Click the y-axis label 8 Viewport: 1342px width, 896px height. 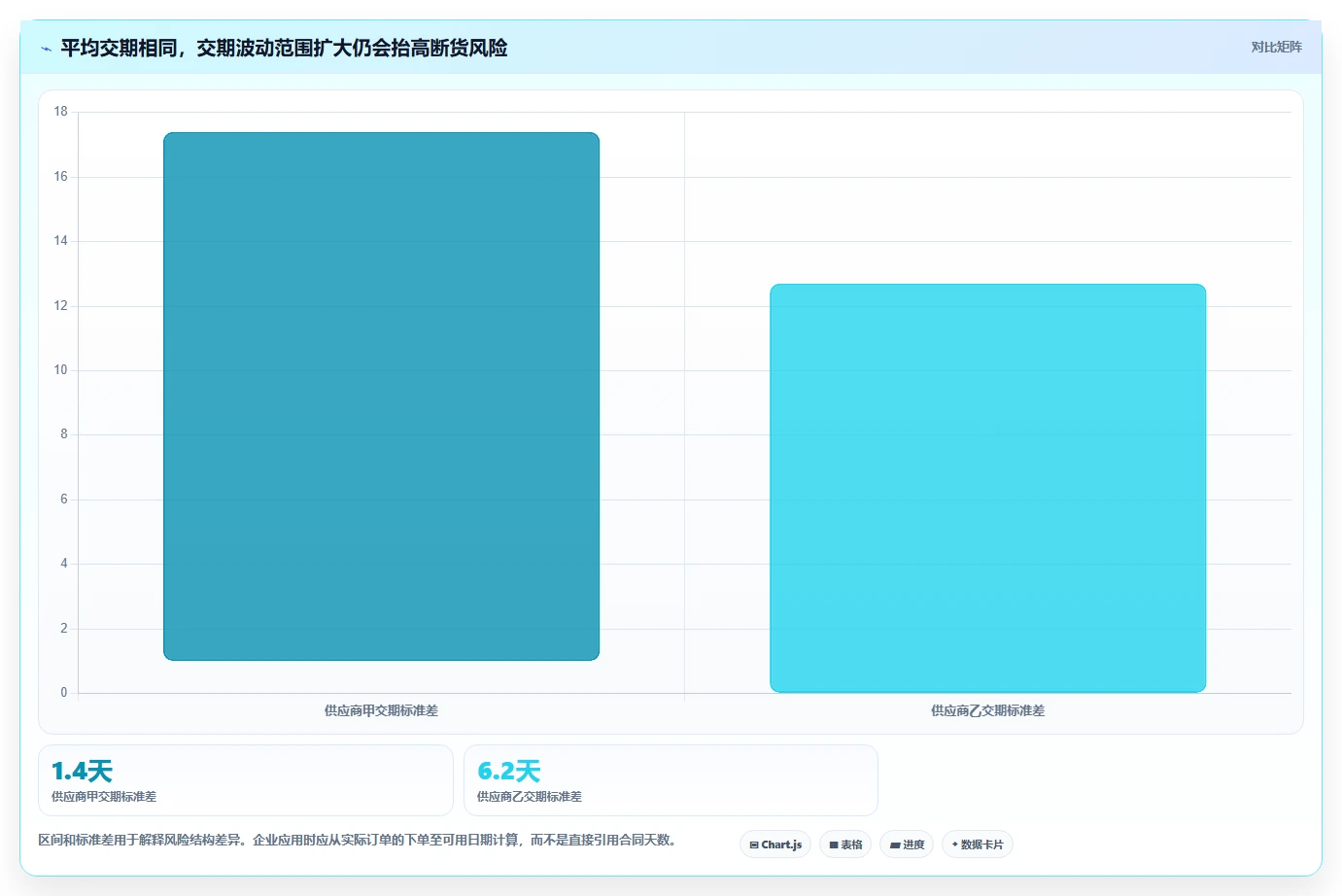click(64, 434)
